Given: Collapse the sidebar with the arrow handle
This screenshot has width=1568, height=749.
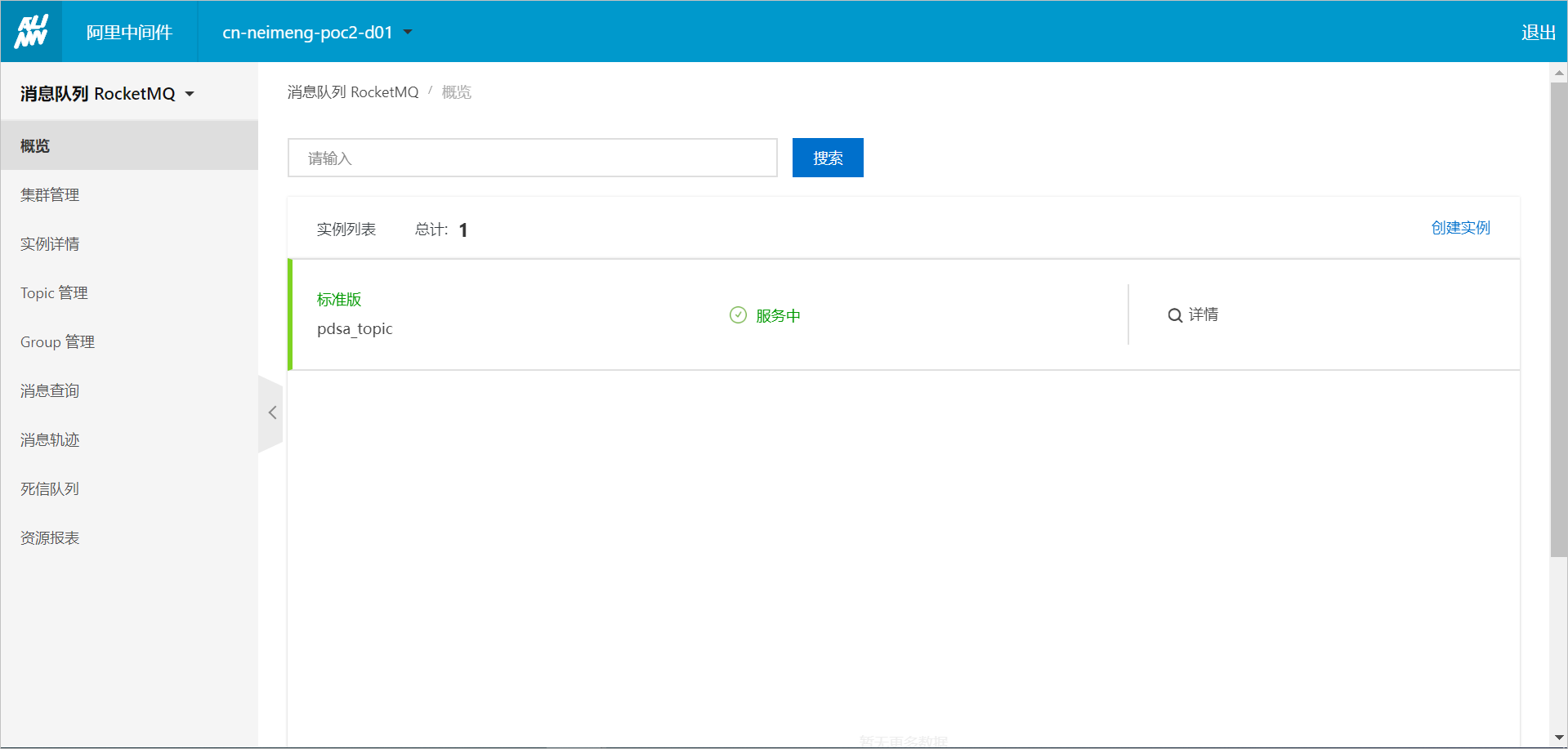Looking at the screenshot, I should pyautogui.click(x=271, y=413).
